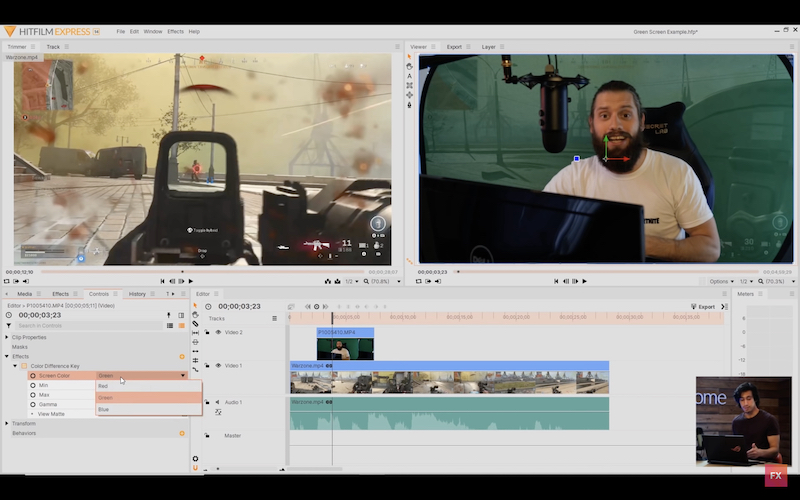Toggle visibility of the Video 2 track
This screenshot has width=800, height=500.
click(x=218, y=332)
